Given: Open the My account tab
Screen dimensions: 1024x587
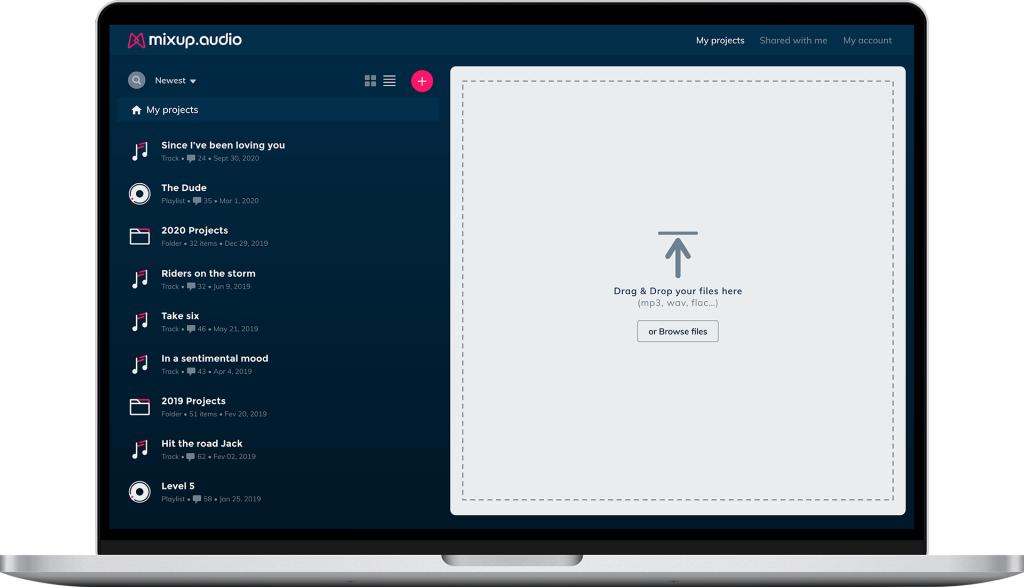Looking at the screenshot, I should pos(867,40).
